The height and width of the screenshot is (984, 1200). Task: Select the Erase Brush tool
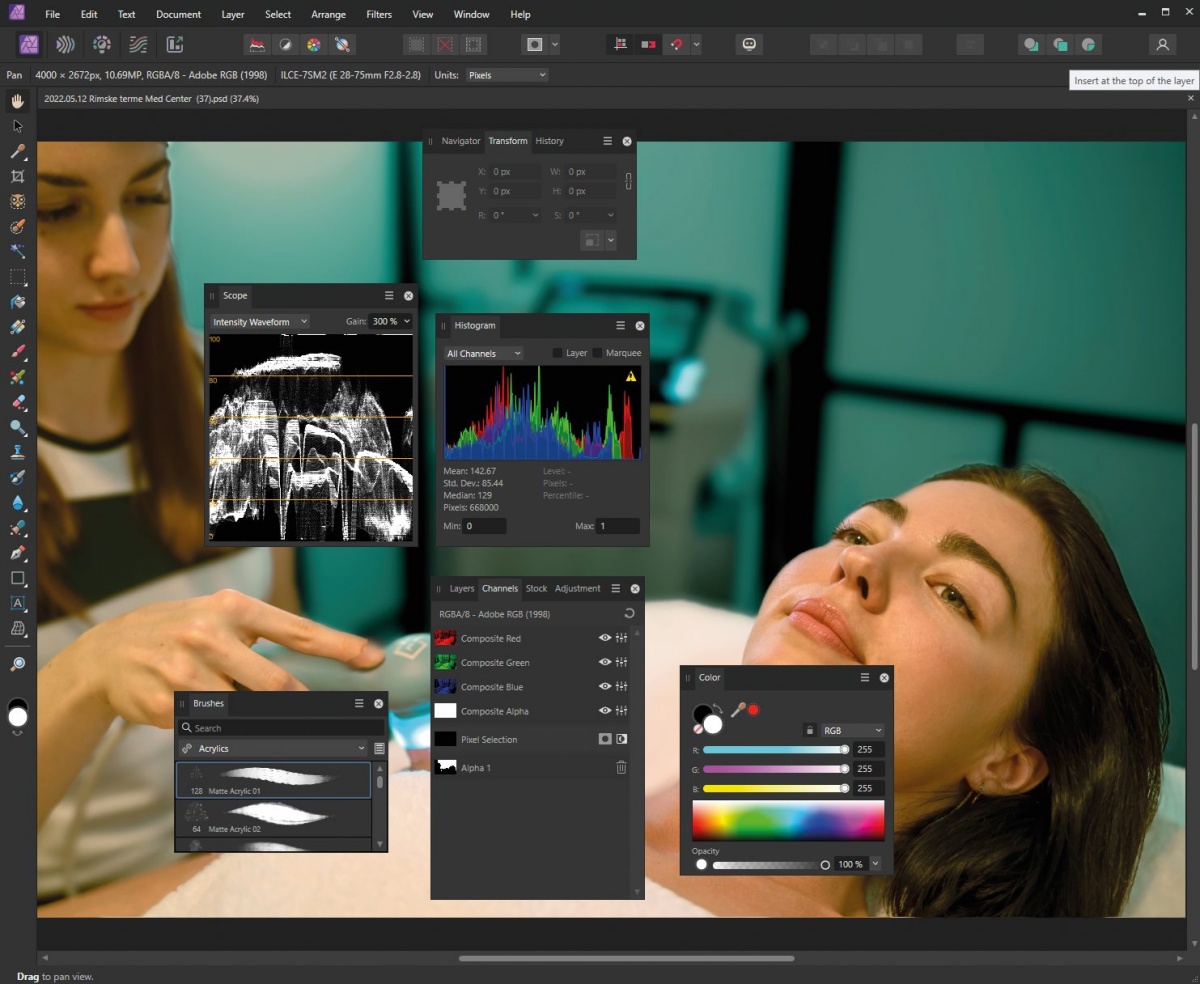point(17,402)
